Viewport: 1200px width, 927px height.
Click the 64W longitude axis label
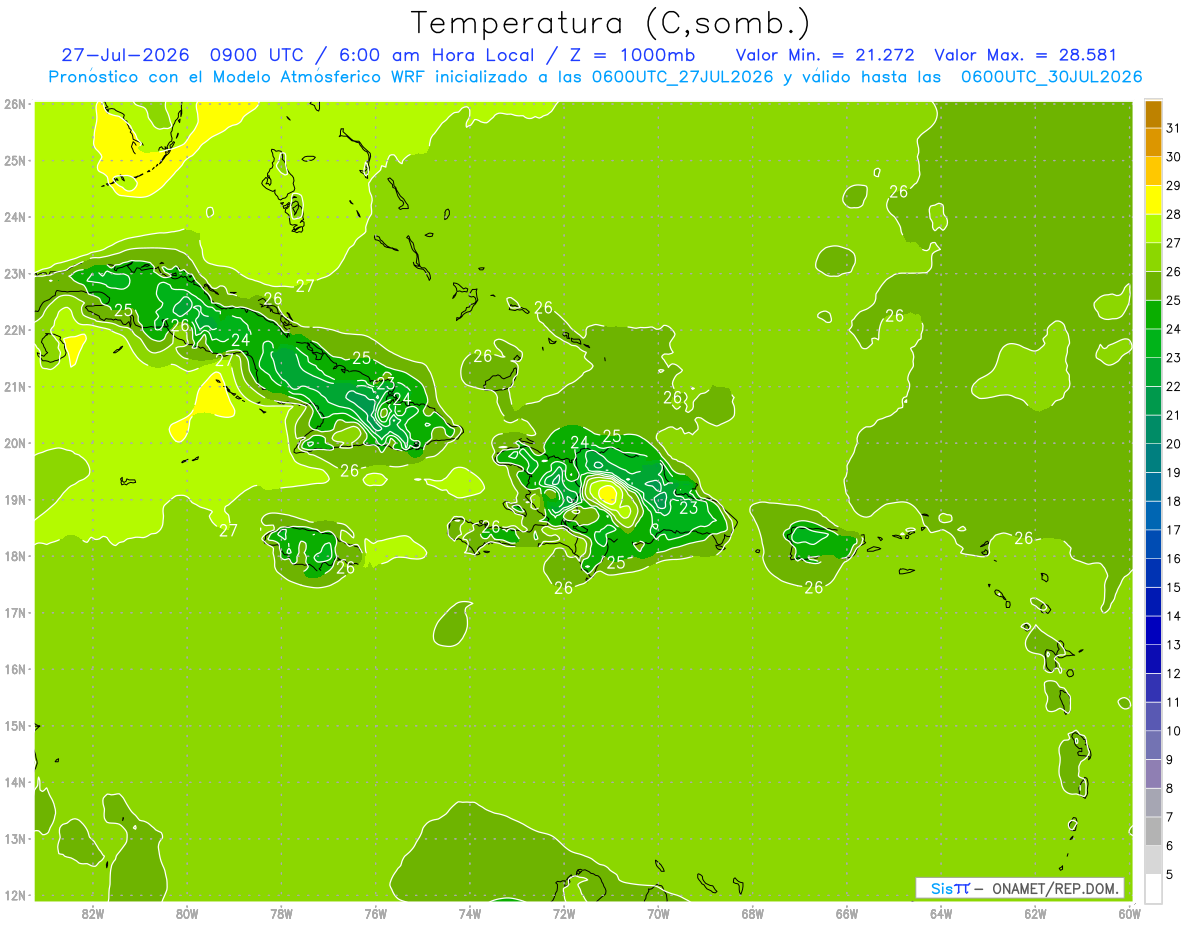[941, 913]
